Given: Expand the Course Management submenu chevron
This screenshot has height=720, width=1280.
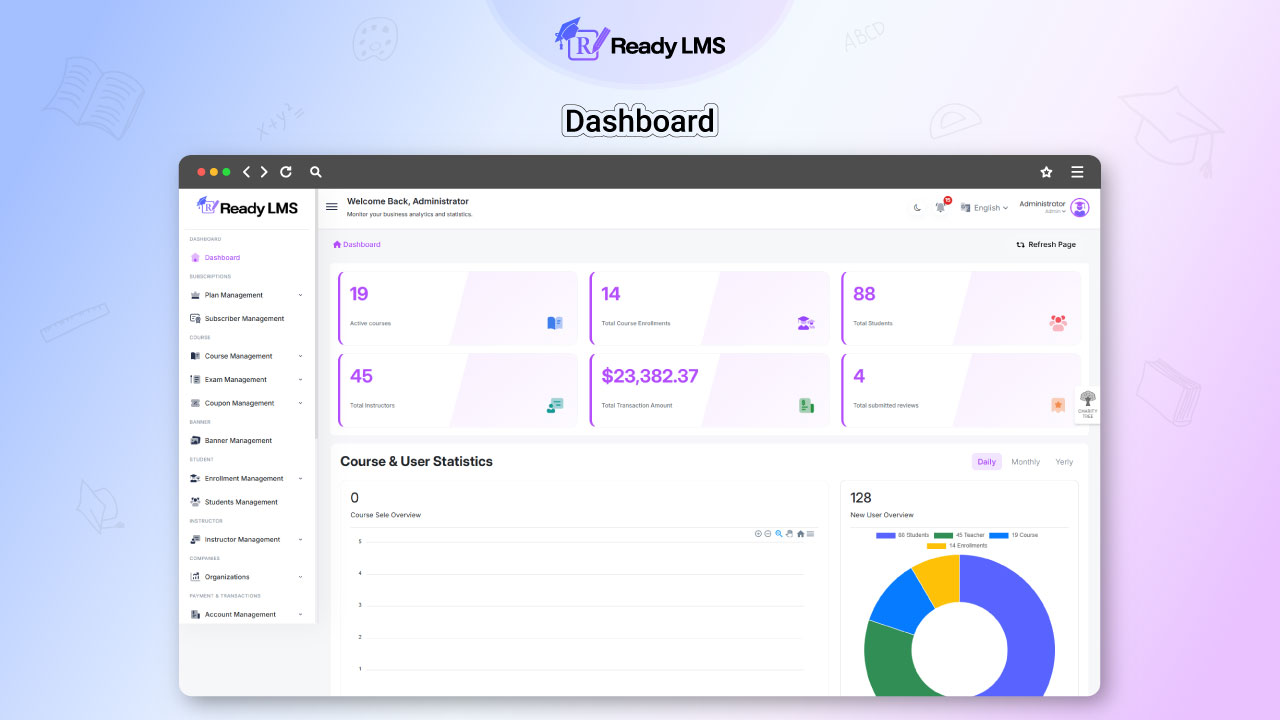Looking at the screenshot, I should tap(300, 356).
